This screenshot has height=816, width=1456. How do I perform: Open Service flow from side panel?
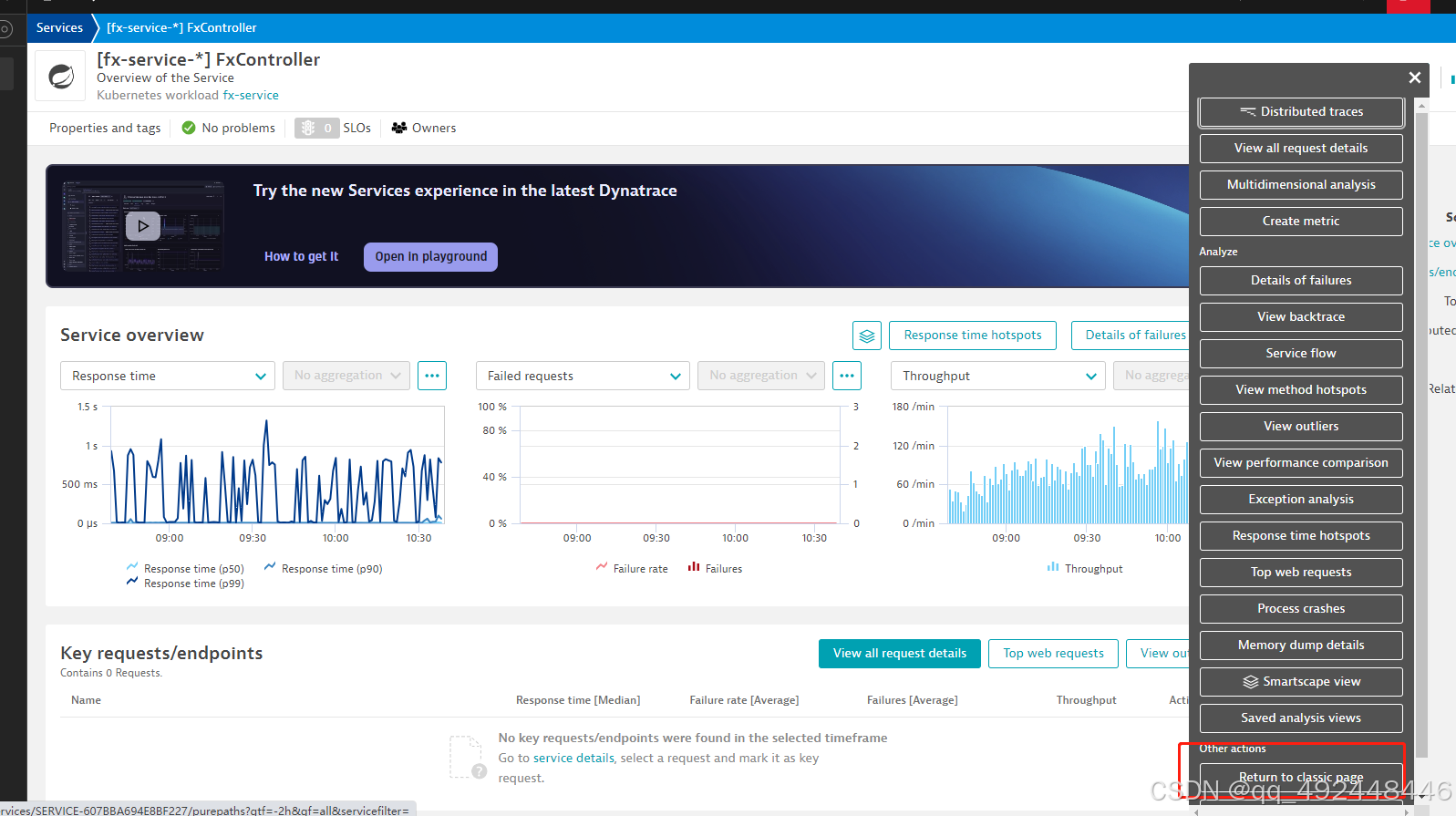1301,354
